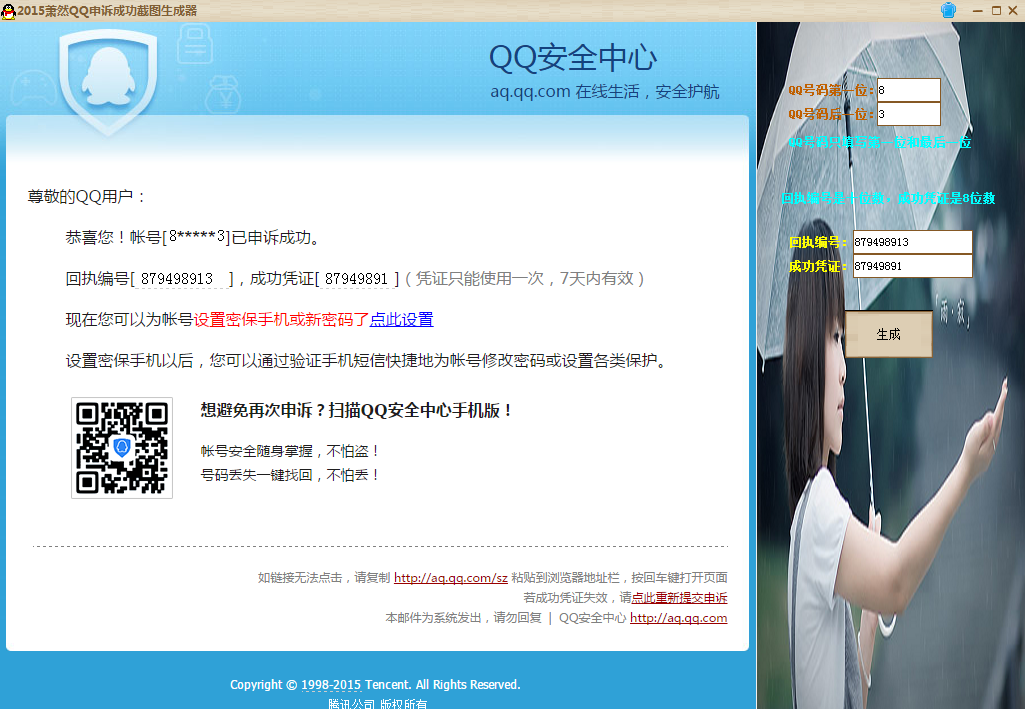Screen dimensions: 1025x709
Task: Open the 点此设置 link
Action: point(400,319)
